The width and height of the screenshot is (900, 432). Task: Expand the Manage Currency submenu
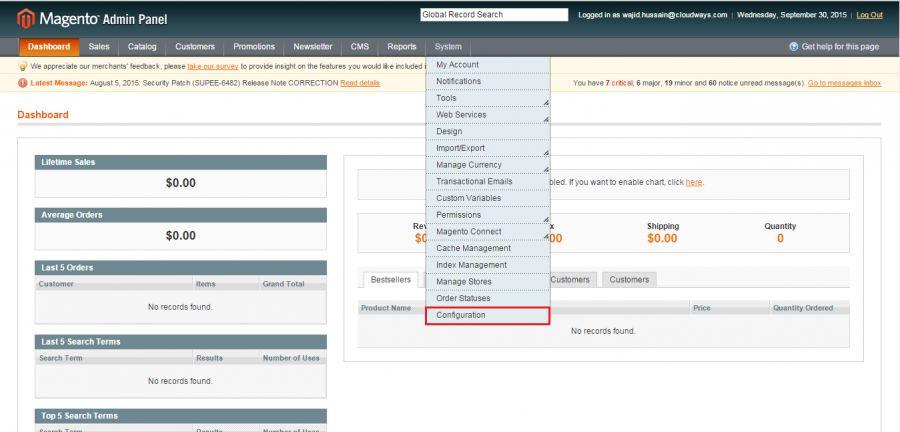(x=488, y=165)
